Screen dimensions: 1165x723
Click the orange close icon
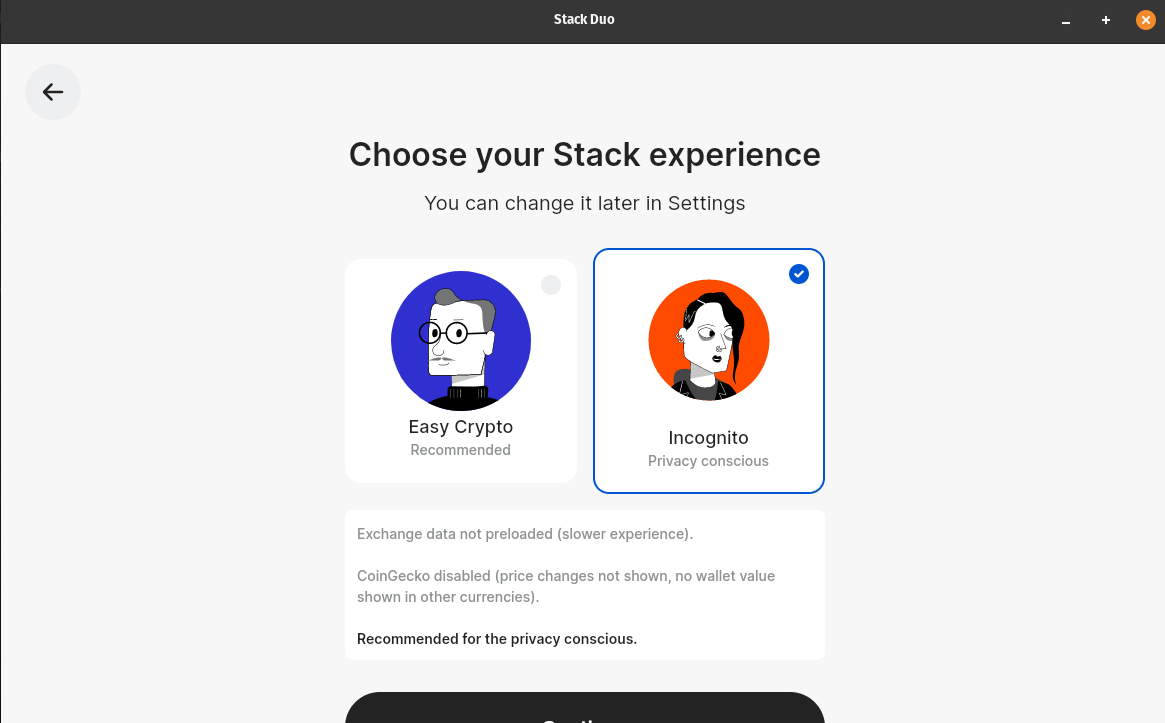[1145, 19]
